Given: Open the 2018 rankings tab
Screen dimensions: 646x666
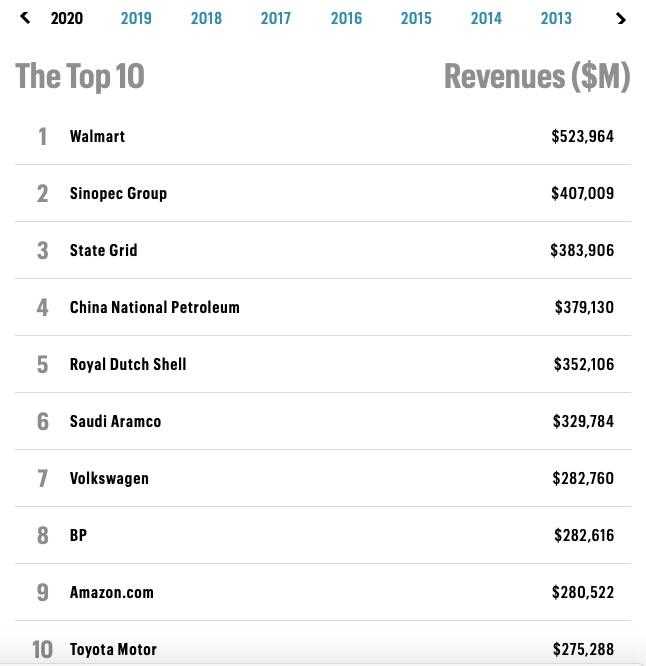Looking at the screenshot, I should [206, 18].
